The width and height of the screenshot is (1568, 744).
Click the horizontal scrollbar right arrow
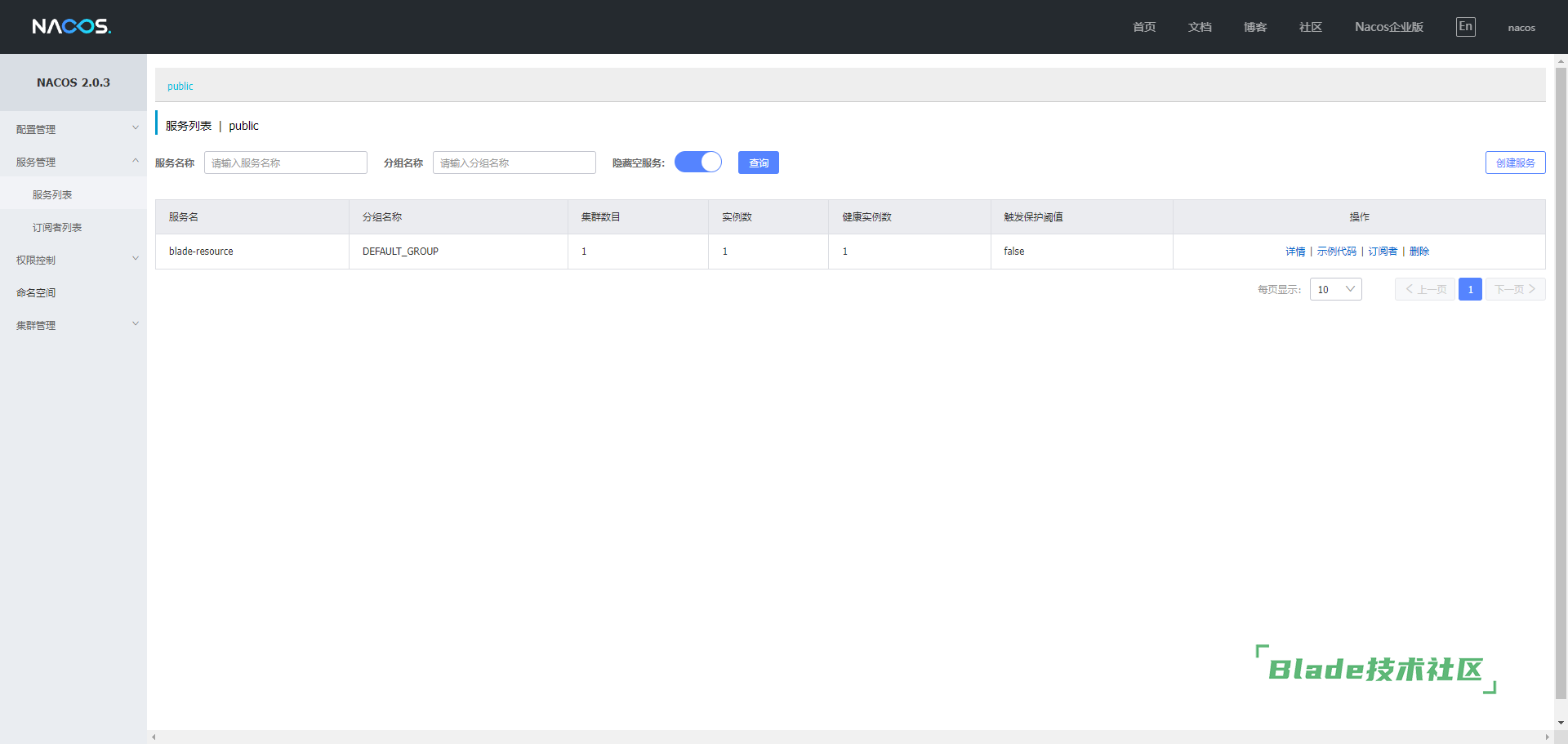(1547, 737)
